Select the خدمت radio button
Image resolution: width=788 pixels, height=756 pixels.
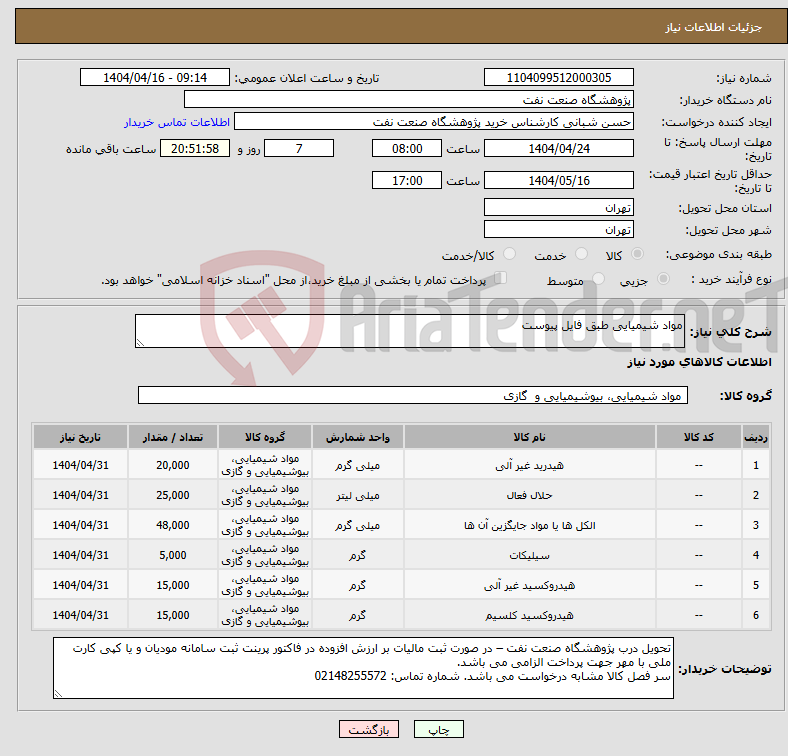581,254
